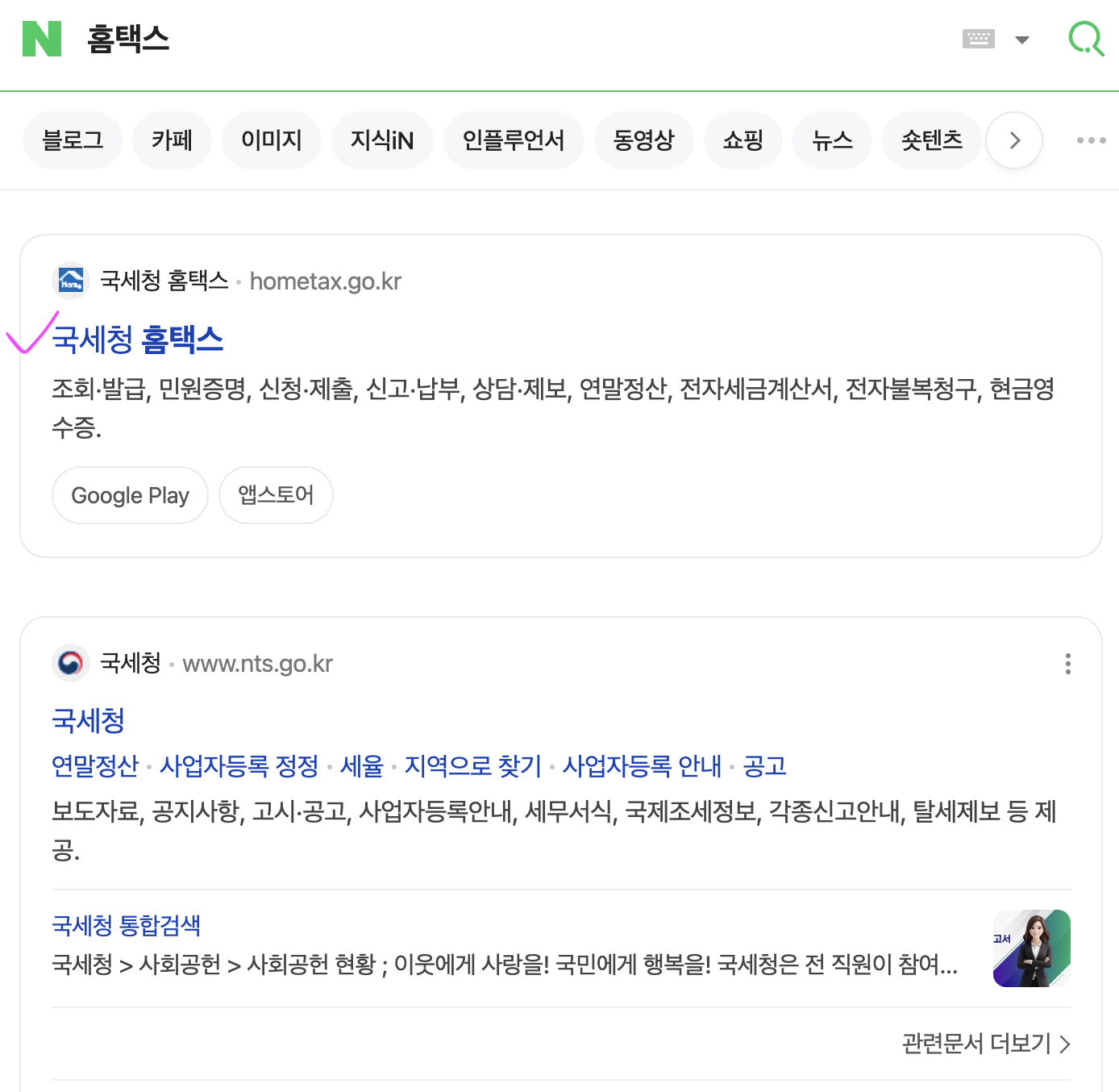
Task: Open the 국세청 통합검색 link
Action: (x=126, y=926)
